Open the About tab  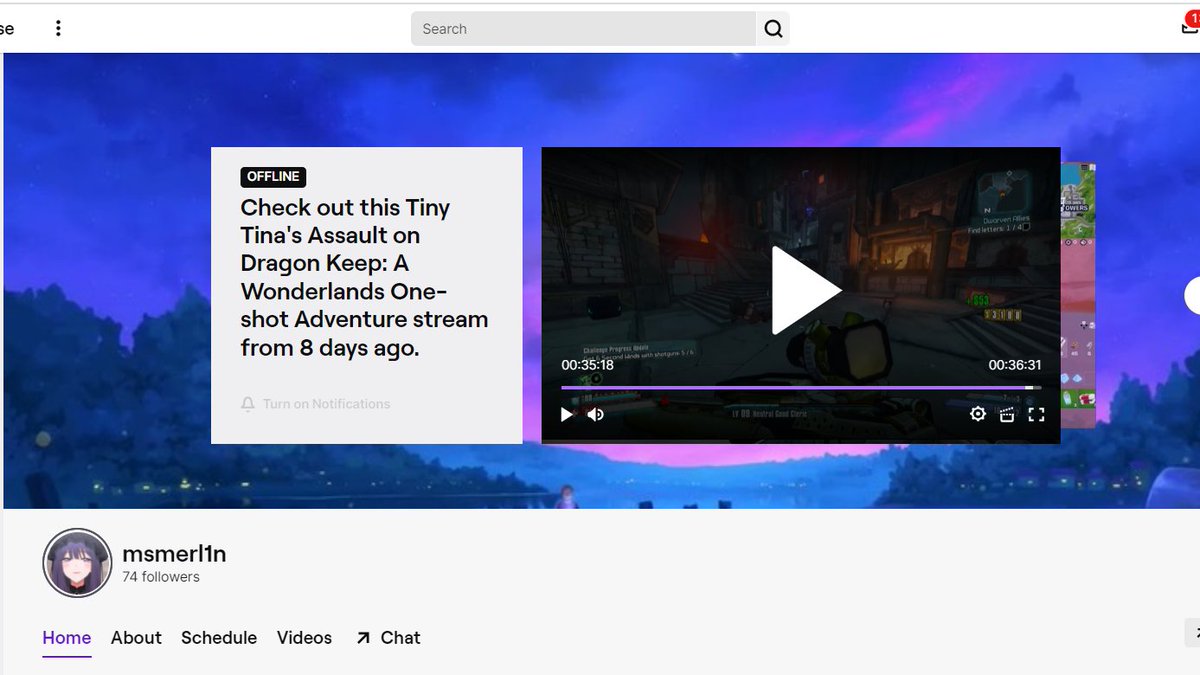(x=136, y=637)
